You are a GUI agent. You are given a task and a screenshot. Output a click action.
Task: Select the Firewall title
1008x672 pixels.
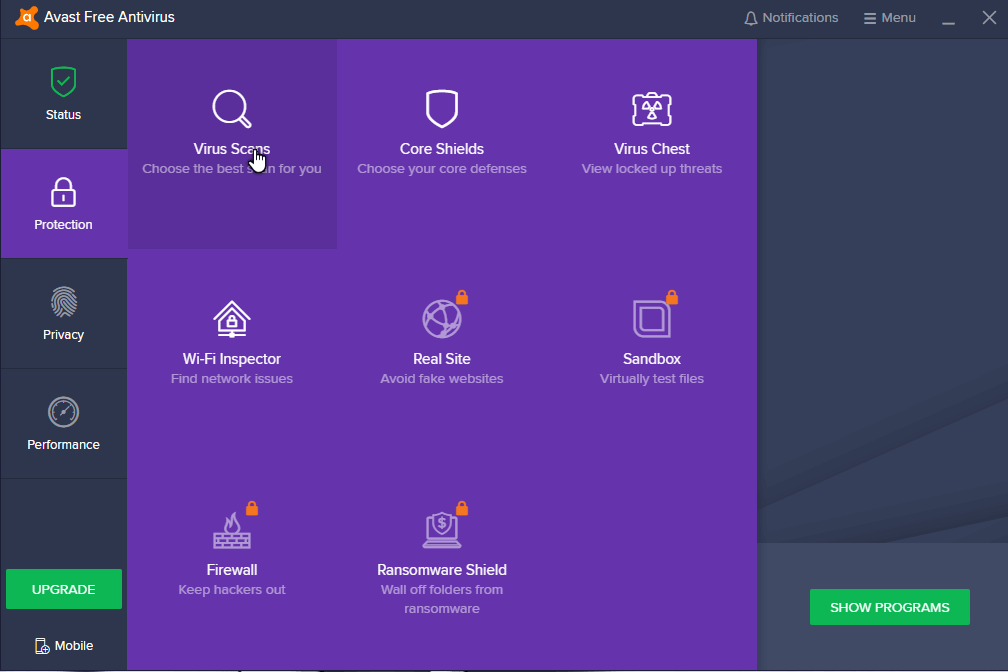click(x=231, y=570)
